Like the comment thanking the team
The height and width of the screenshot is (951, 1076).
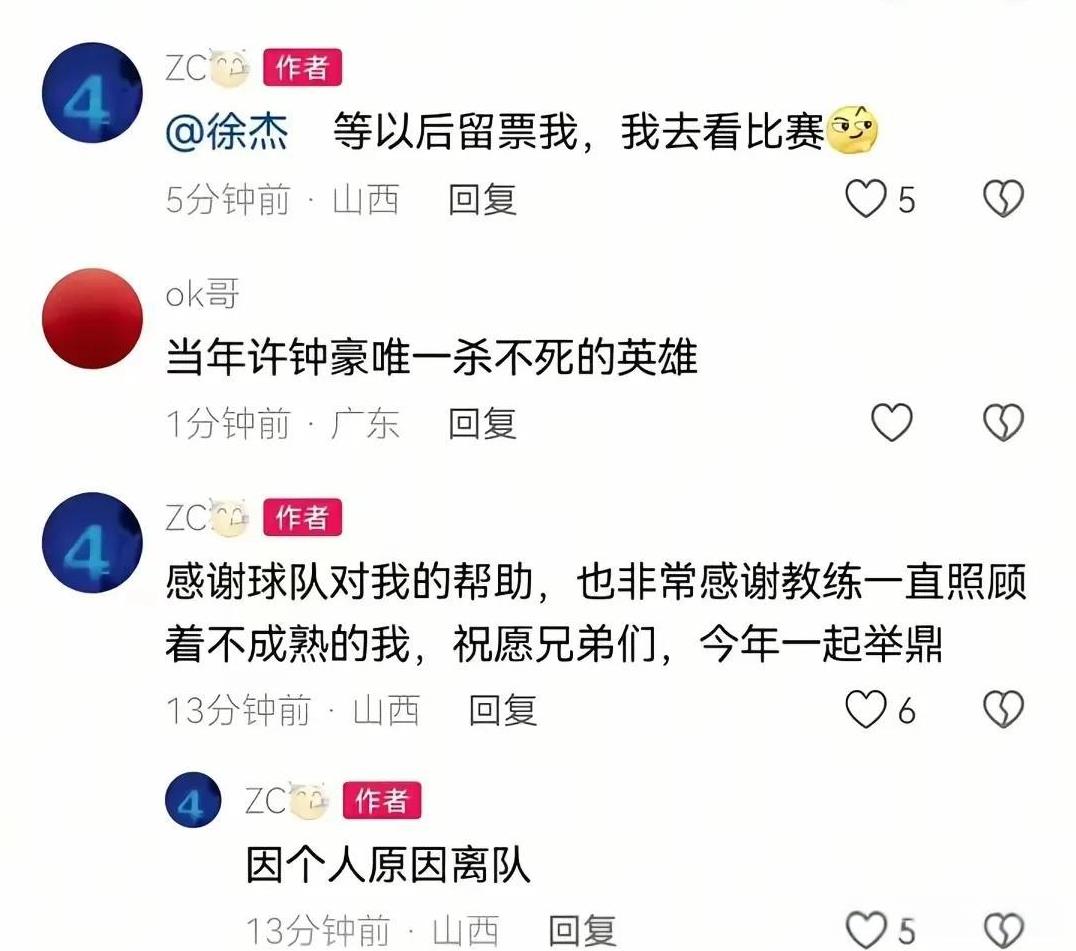[865, 709]
